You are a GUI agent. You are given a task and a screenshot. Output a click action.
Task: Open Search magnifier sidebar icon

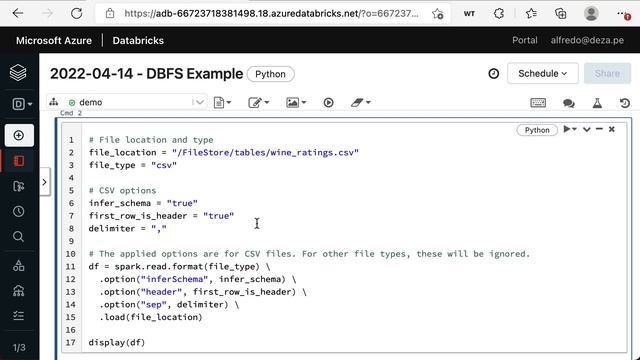pyautogui.click(x=19, y=236)
